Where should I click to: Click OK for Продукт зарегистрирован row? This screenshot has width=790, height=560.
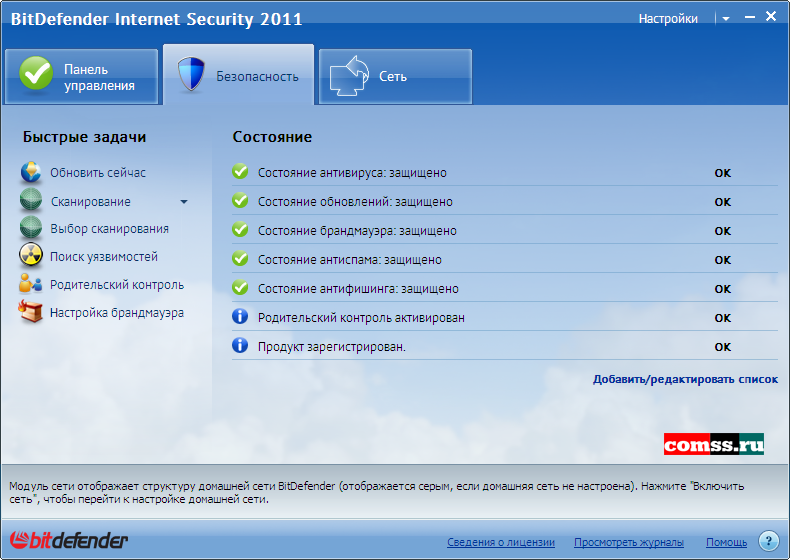(722, 347)
